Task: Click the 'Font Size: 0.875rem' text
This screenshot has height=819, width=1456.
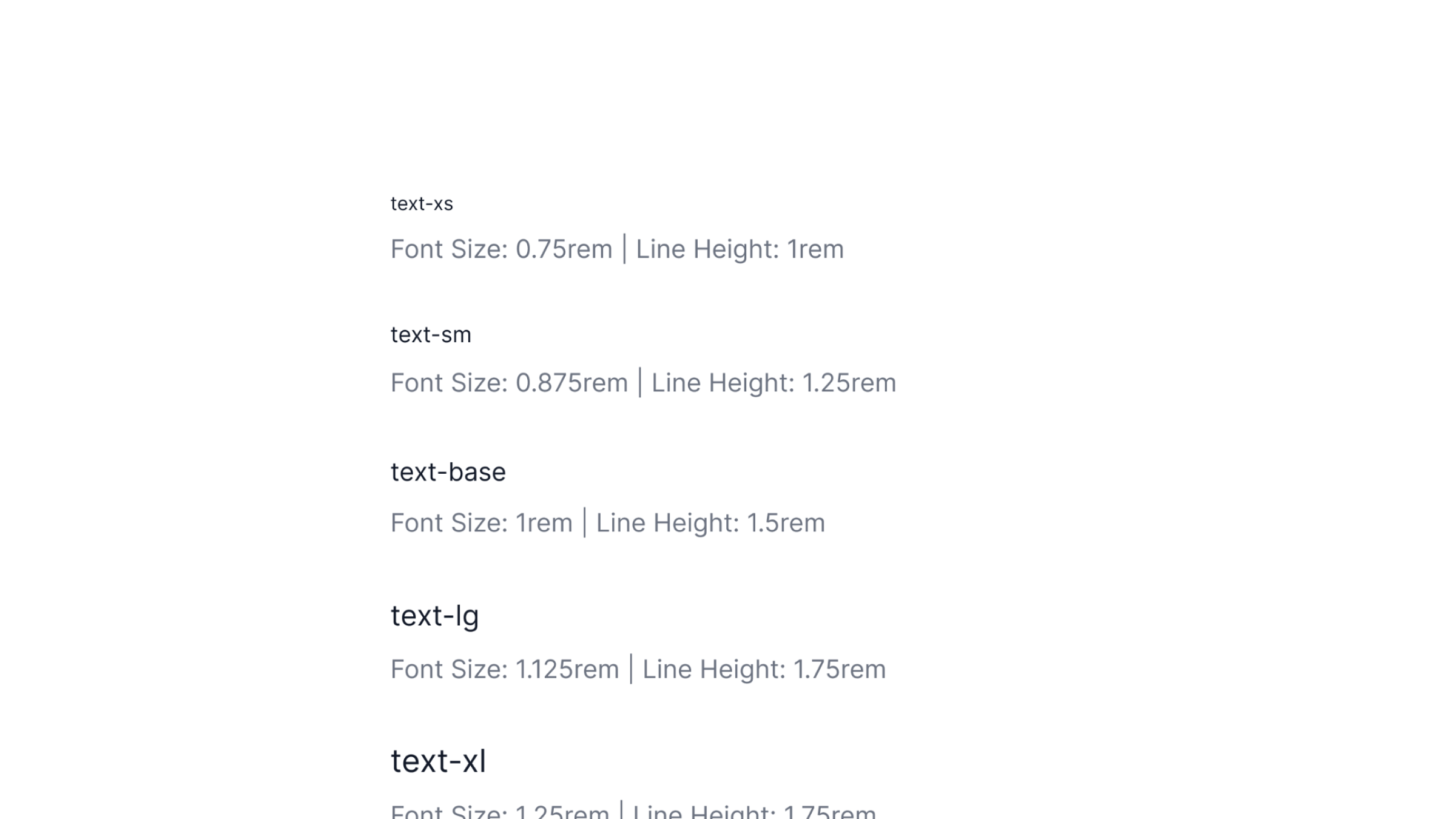Action: click(509, 383)
